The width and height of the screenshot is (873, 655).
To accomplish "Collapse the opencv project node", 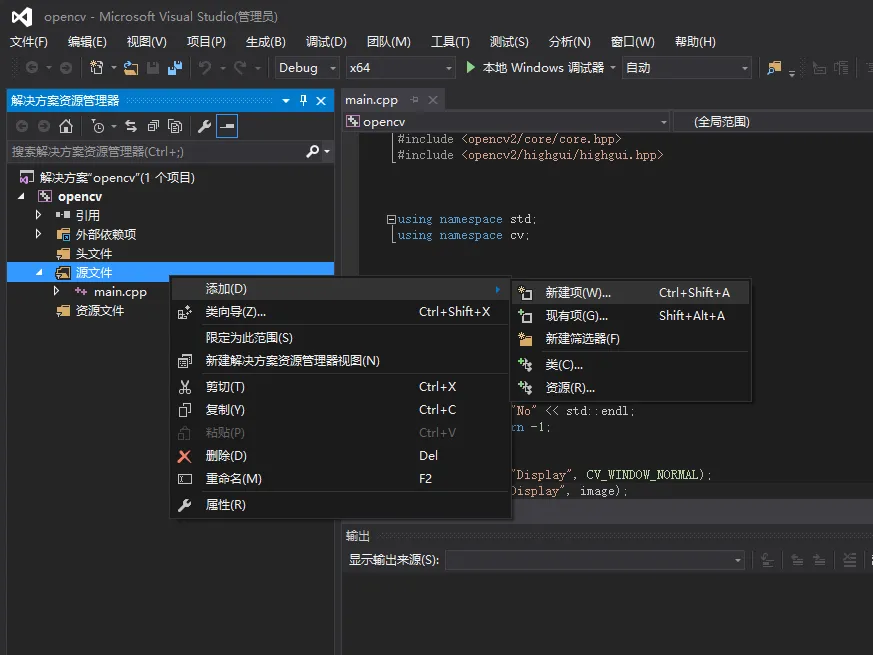I will point(21,196).
